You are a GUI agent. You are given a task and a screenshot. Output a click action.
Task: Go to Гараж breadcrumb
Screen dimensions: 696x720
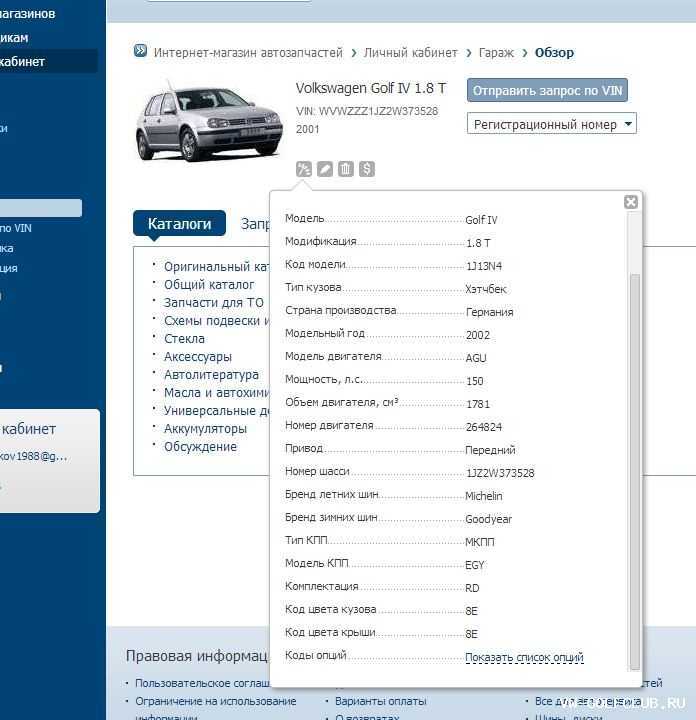(x=496, y=53)
